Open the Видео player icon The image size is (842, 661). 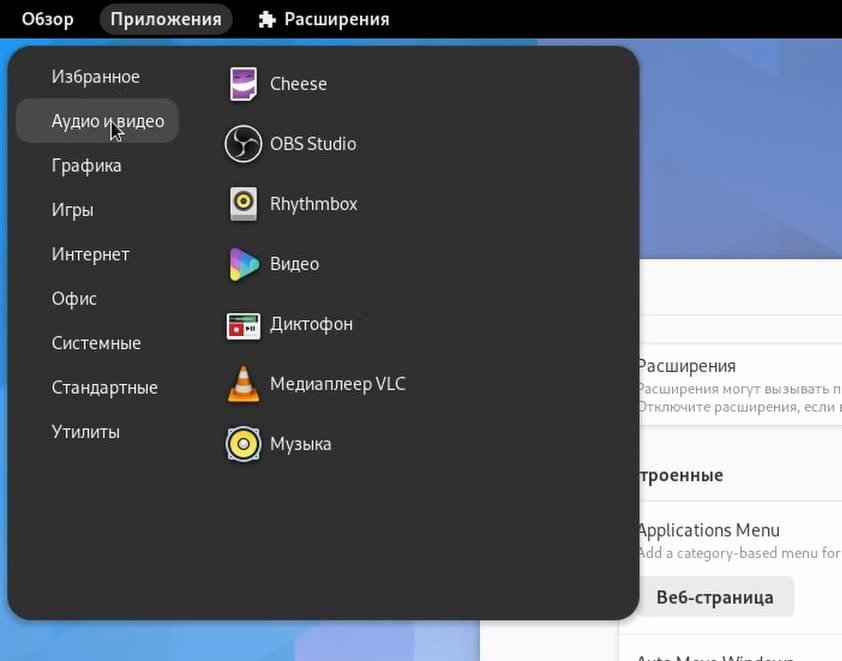tap(243, 264)
